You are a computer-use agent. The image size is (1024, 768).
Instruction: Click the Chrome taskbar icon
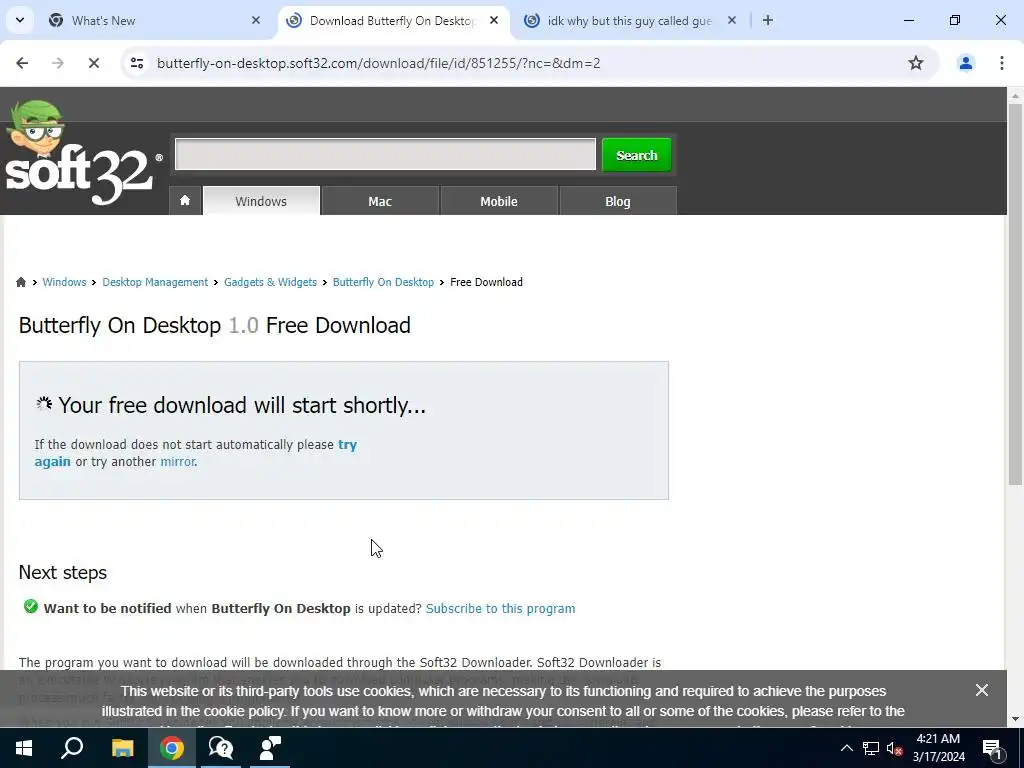click(x=171, y=748)
